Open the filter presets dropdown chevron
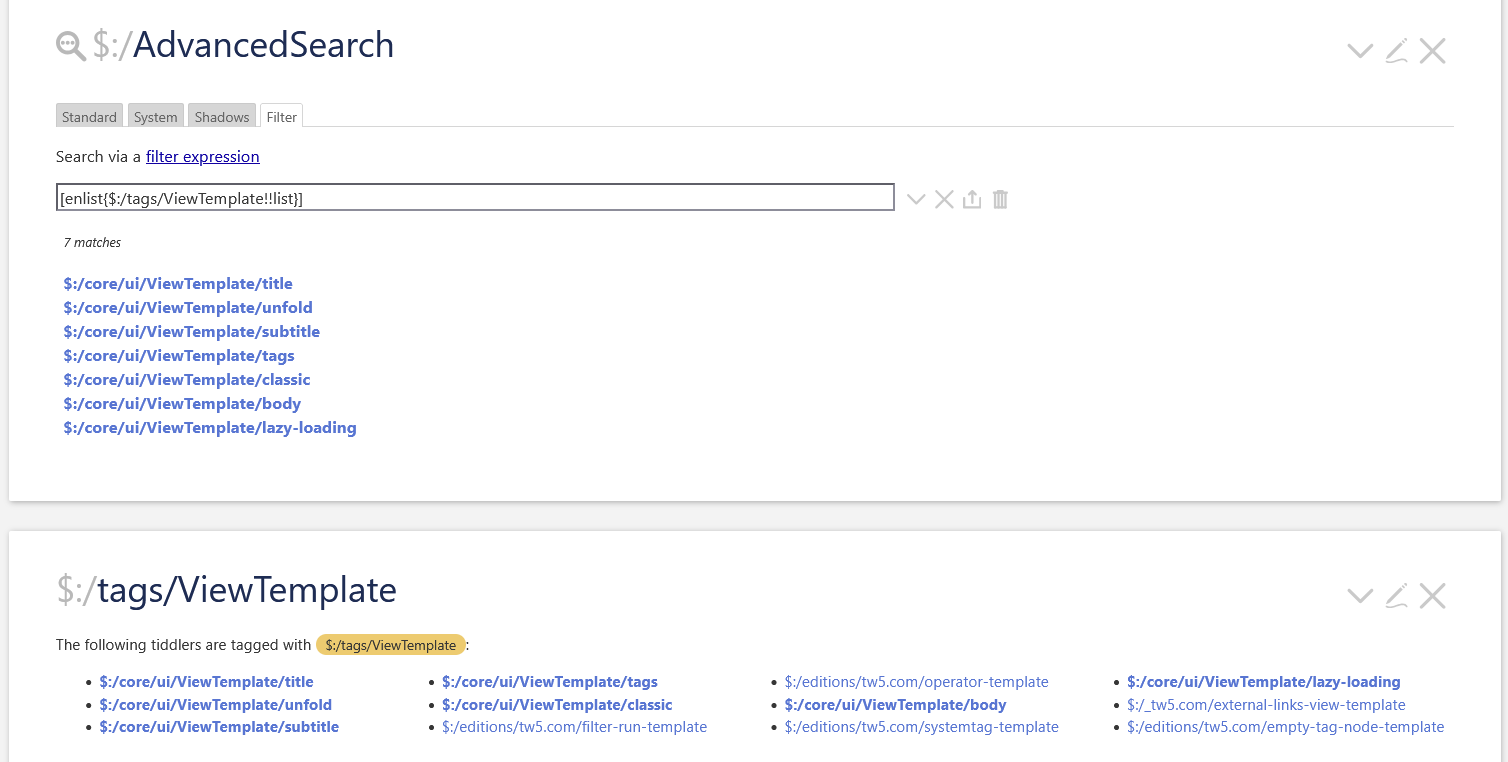Screen dimensions: 1508x762 (916, 200)
